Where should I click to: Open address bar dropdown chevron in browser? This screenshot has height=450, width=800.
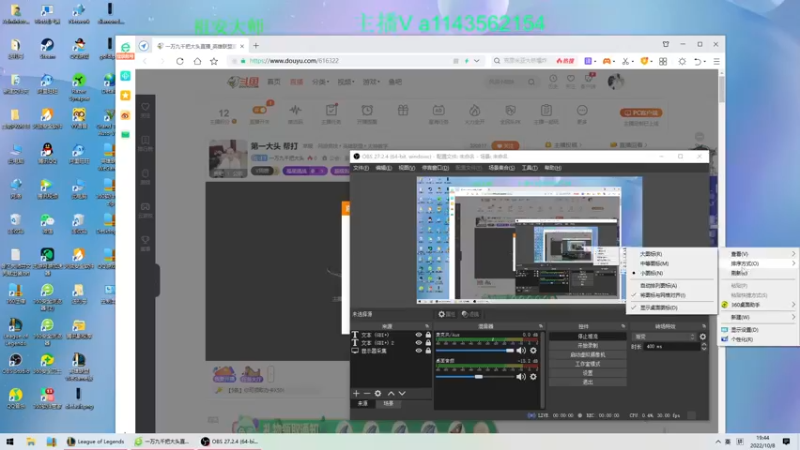477,61
